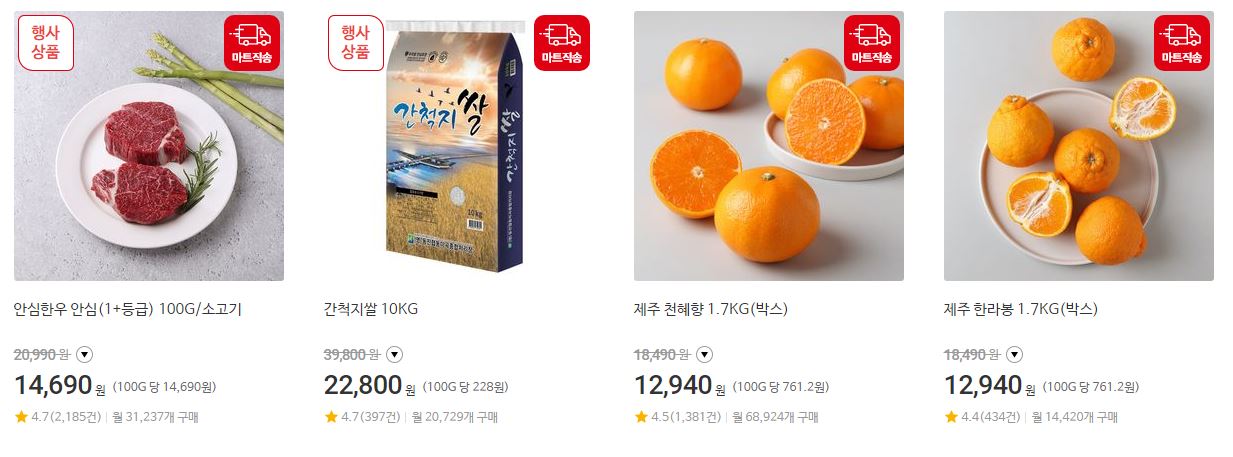The image size is (1233, 457).
Task: Open 안심한우 안심(1+등급) 100G product link
Action: click(128, 309)
